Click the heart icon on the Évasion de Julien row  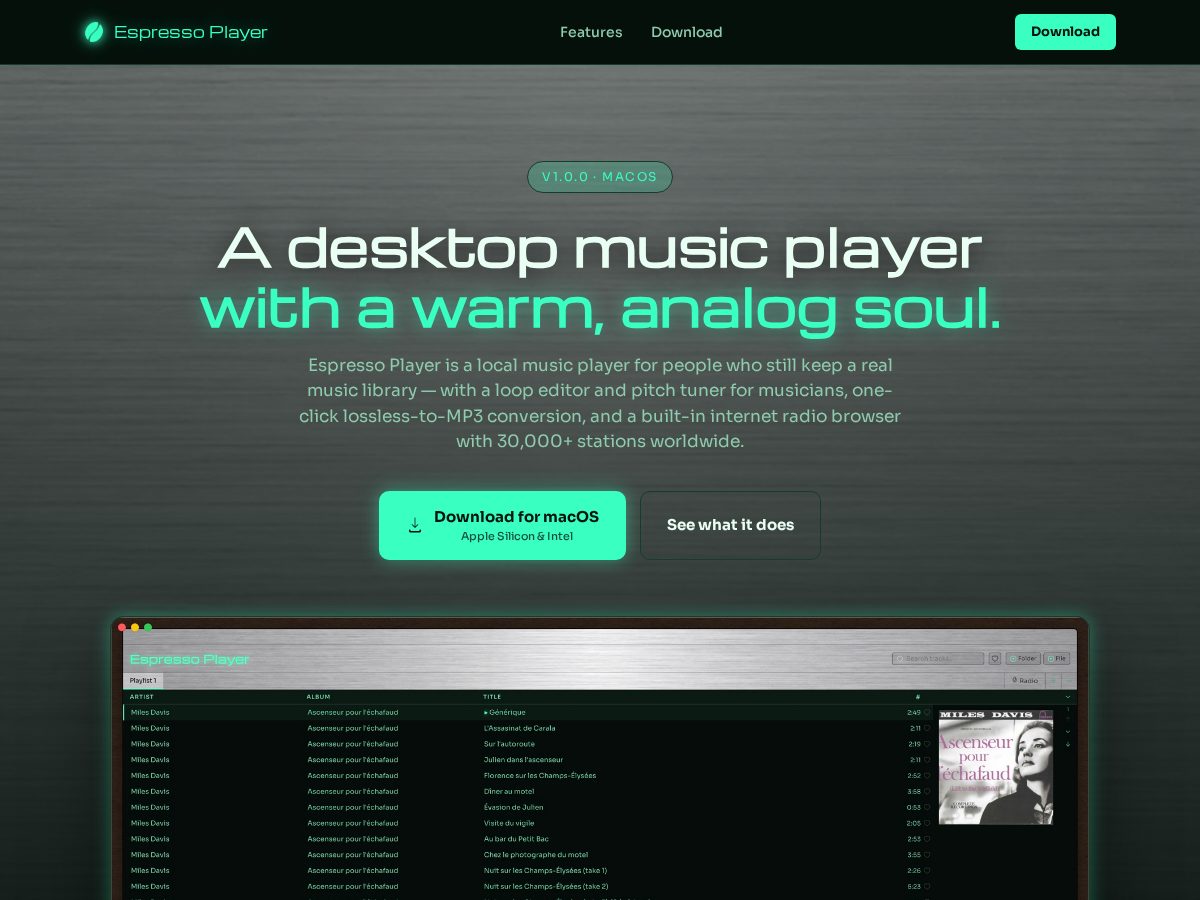click(x=927, y=807)
